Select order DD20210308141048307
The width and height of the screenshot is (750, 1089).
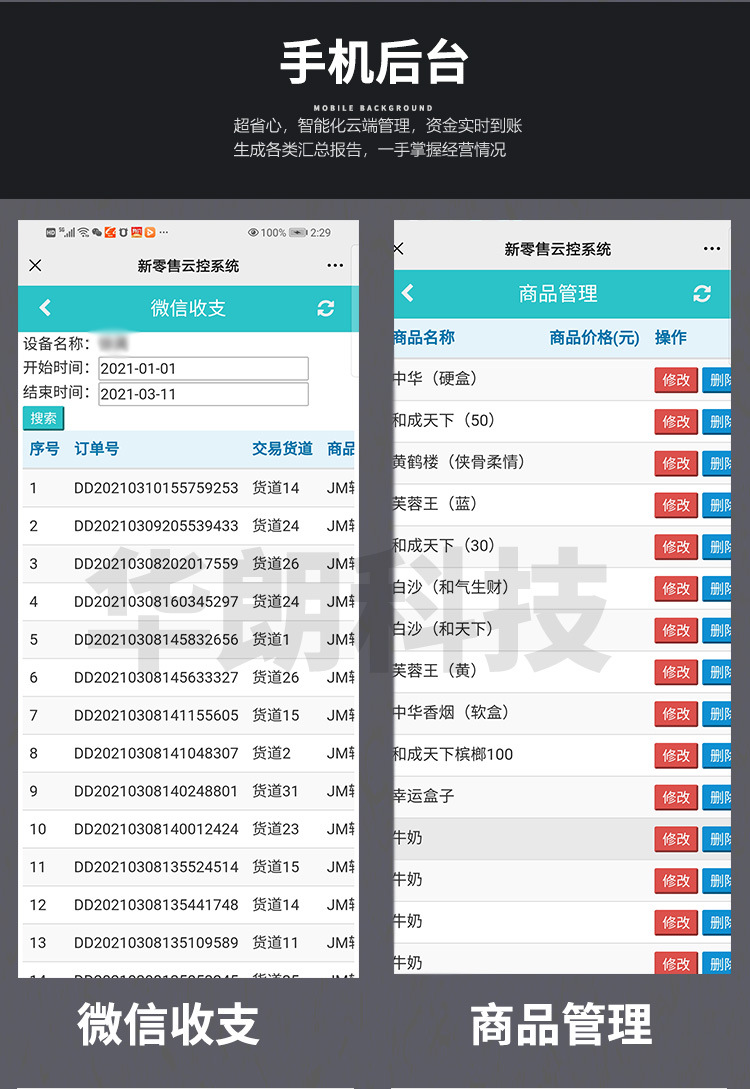(x=156, y=754)
